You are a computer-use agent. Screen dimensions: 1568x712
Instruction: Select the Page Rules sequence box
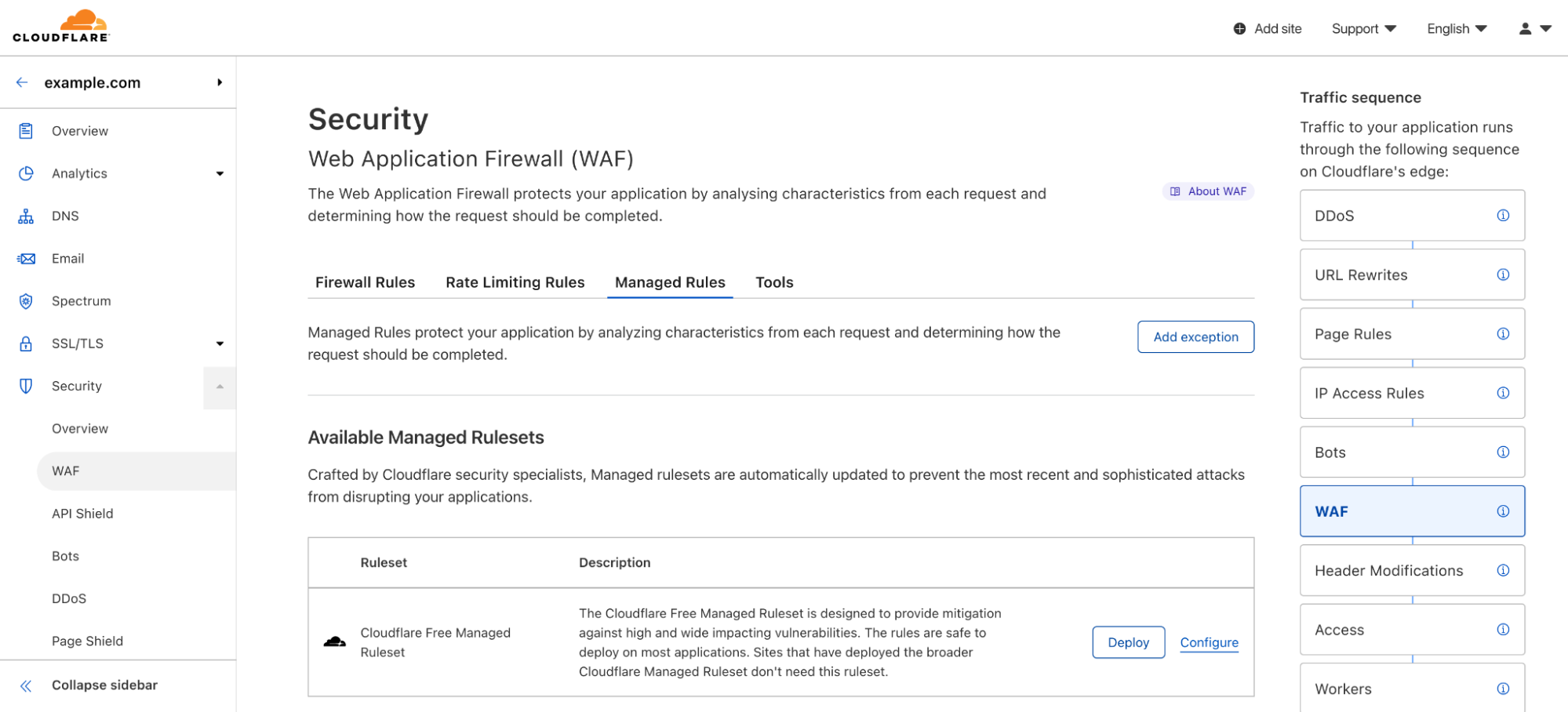1412,334
